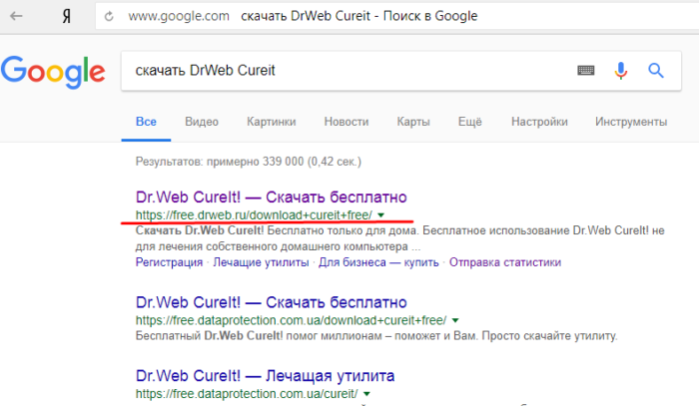The width and height of the screenshot is (699, 406).
Task: Follow the Лечащие утилиты sitelink
Action: [261, 262]
